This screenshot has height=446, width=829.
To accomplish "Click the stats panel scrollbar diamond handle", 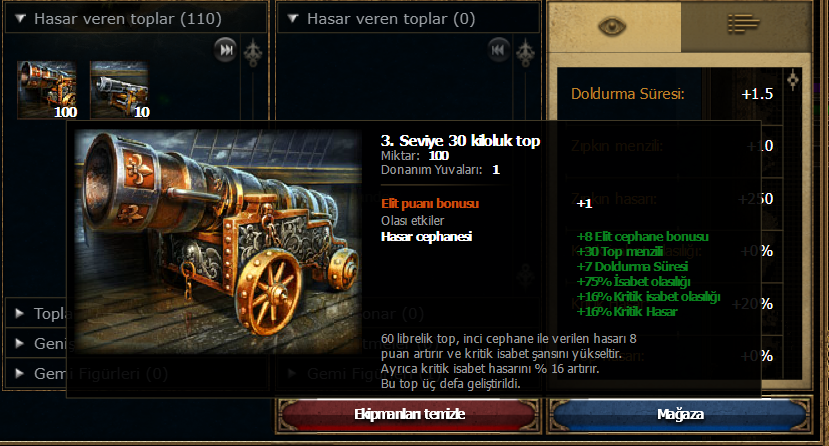I will click(x=793, y=80).
